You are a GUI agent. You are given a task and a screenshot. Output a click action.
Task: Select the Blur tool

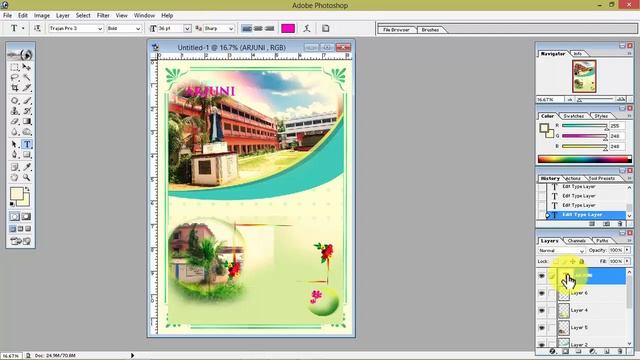point(15,132)
